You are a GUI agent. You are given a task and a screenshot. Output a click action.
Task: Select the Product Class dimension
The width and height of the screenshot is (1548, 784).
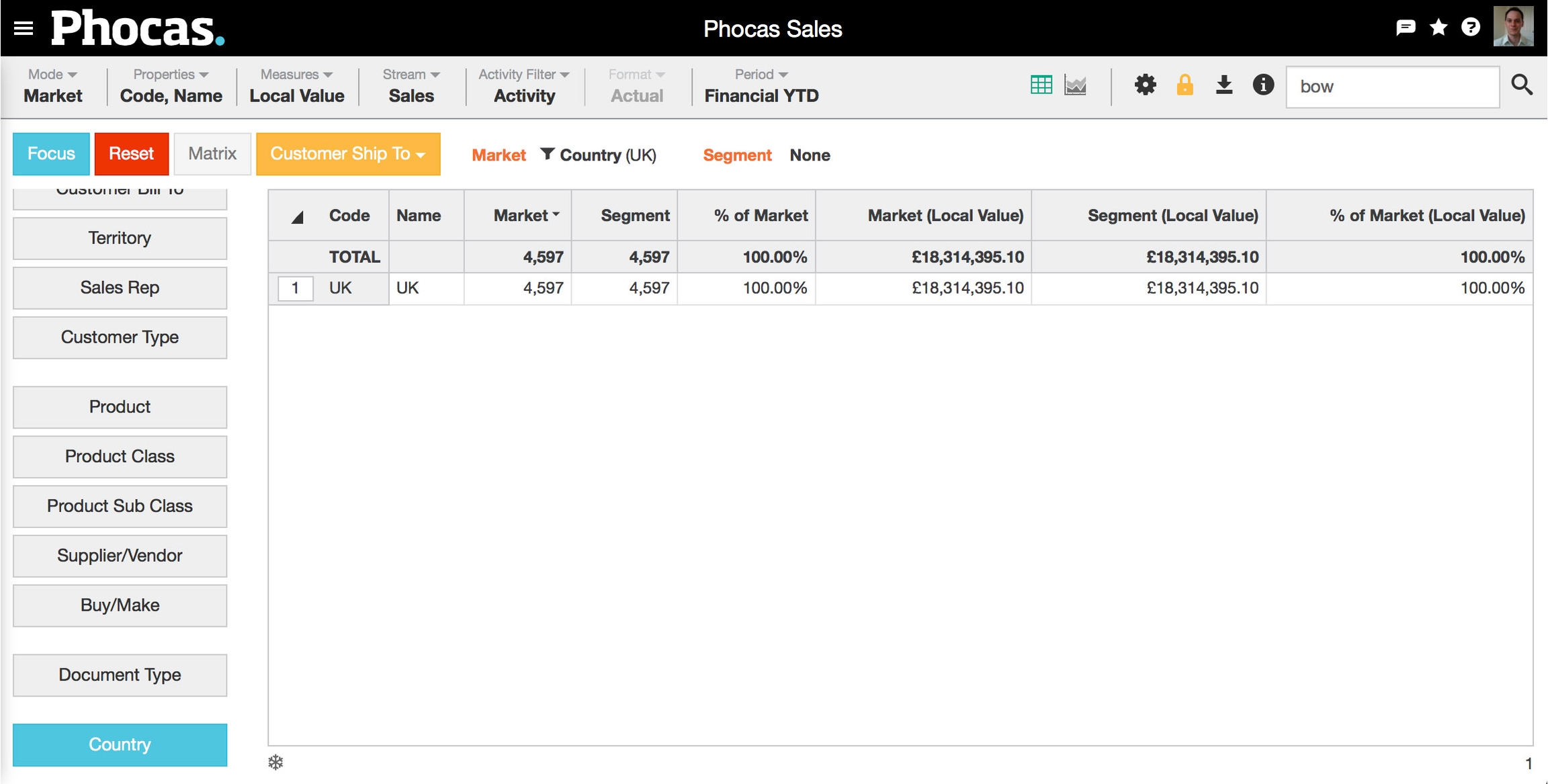click(120, 457)
